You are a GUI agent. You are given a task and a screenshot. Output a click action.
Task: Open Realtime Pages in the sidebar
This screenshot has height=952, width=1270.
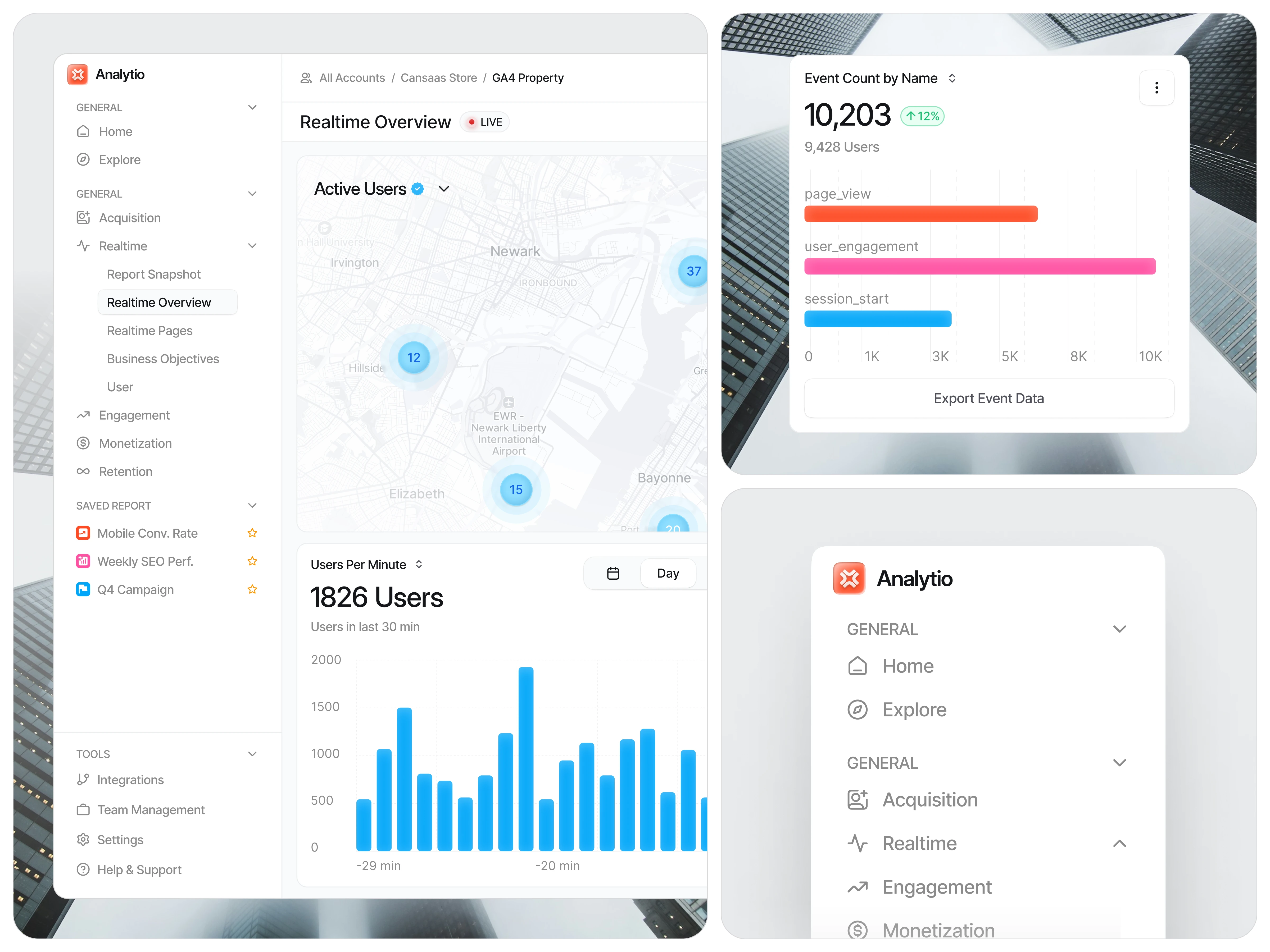click(x=149, y=331)
